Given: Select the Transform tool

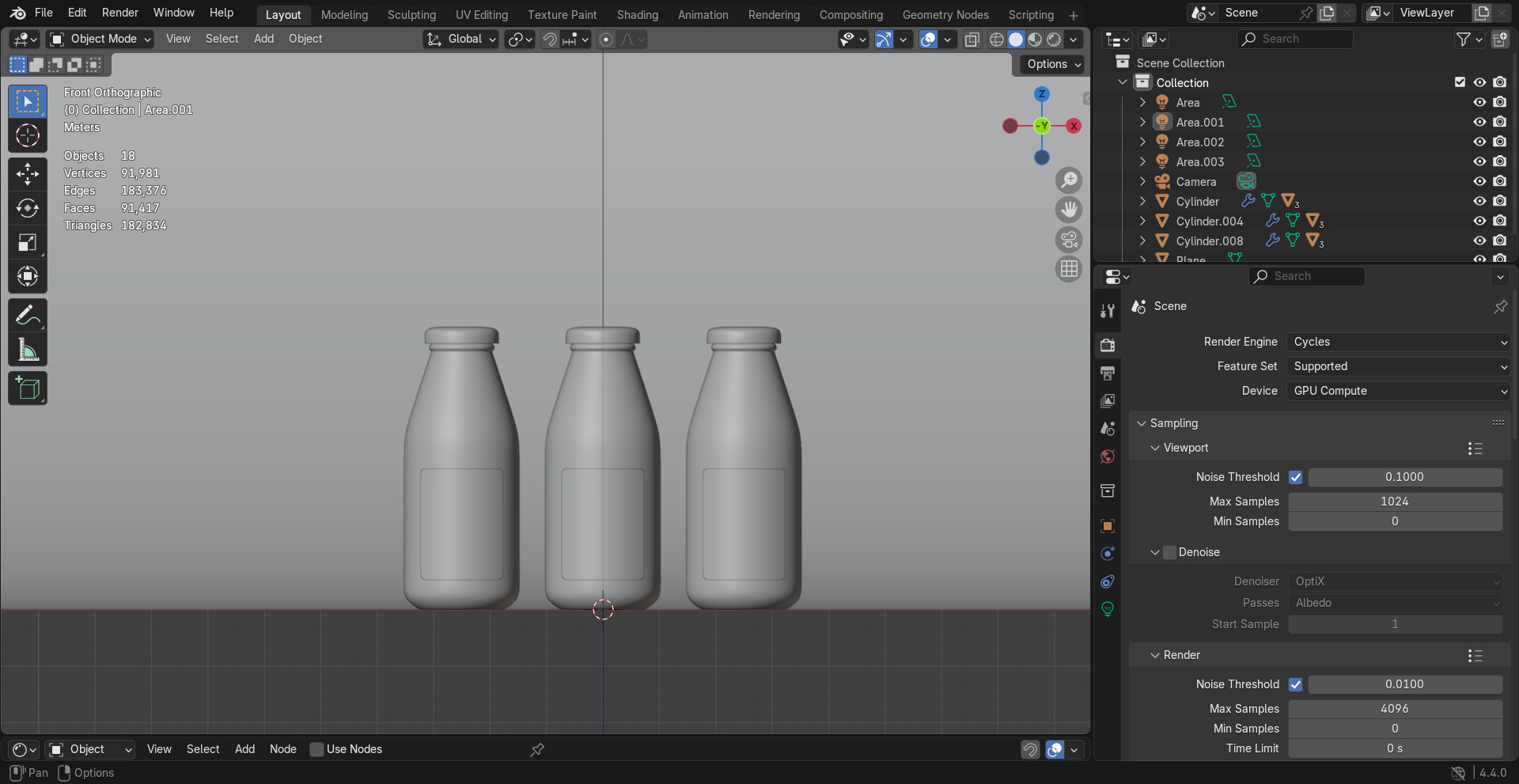Looking at the screenshot, I should [x=28, y=276].
